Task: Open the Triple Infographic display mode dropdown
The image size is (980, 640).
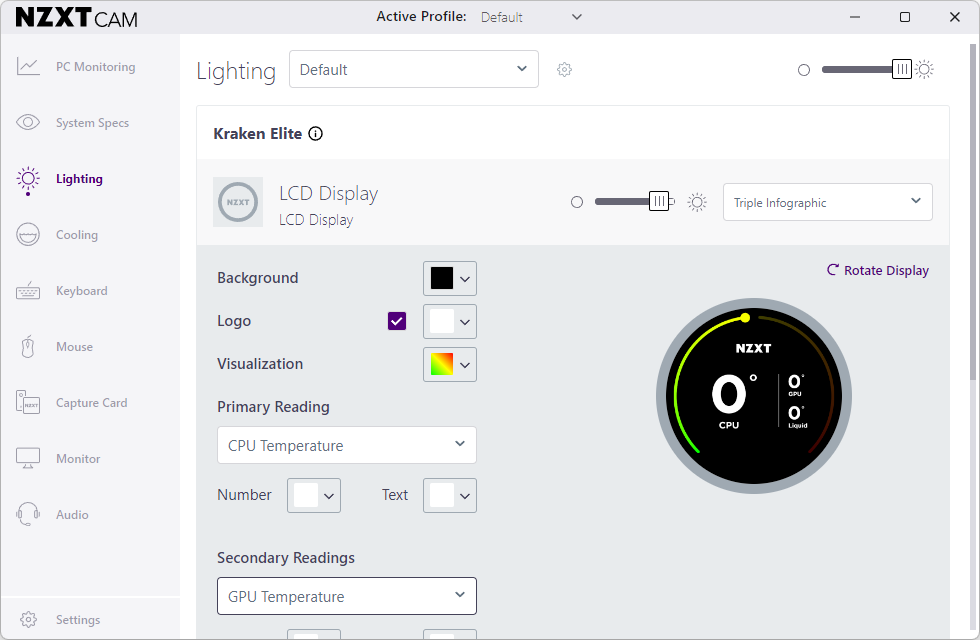Action: coord(827,202)
